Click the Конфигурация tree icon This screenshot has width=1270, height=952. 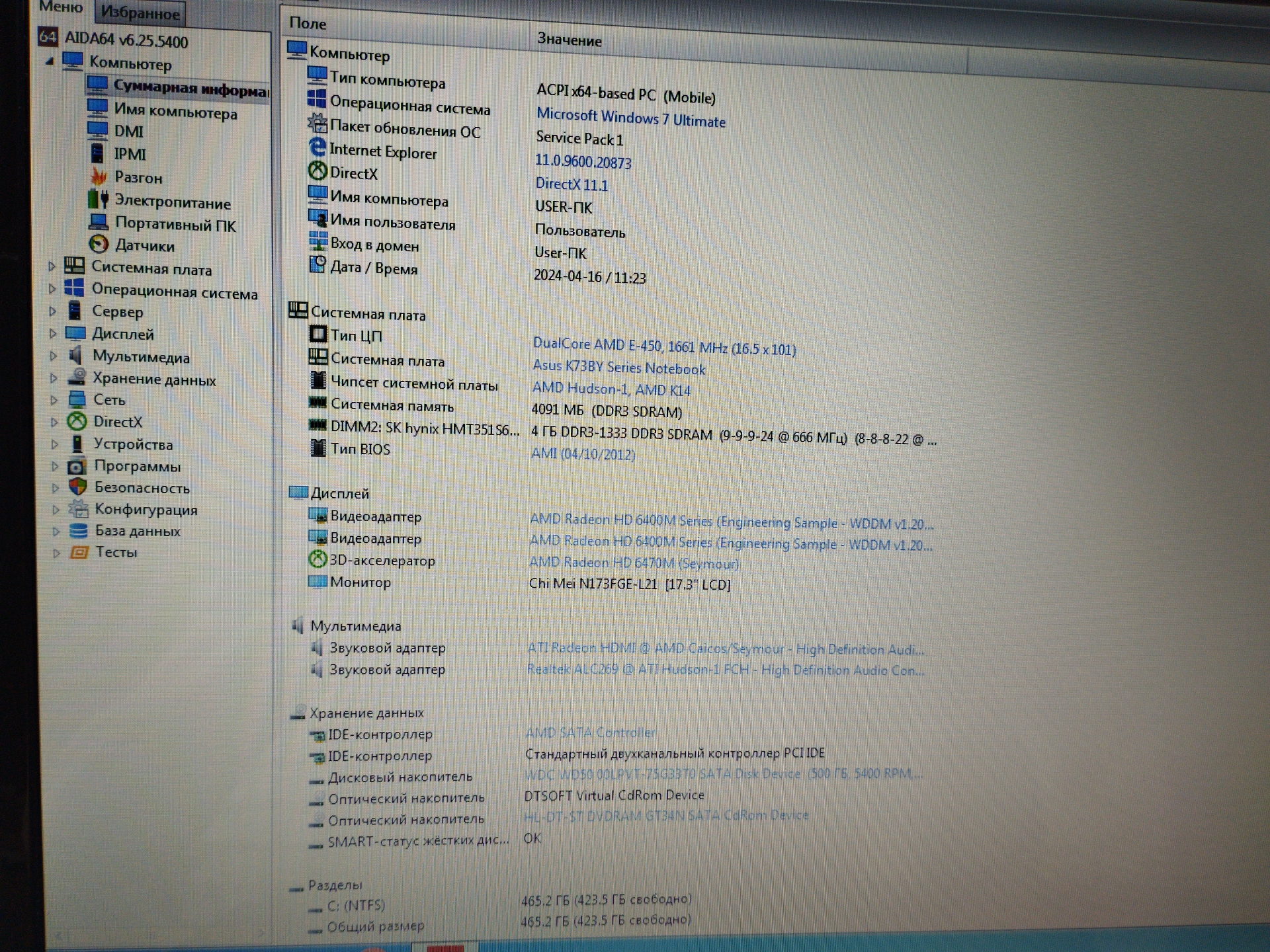pyautogui.click(x=78, y=508)
